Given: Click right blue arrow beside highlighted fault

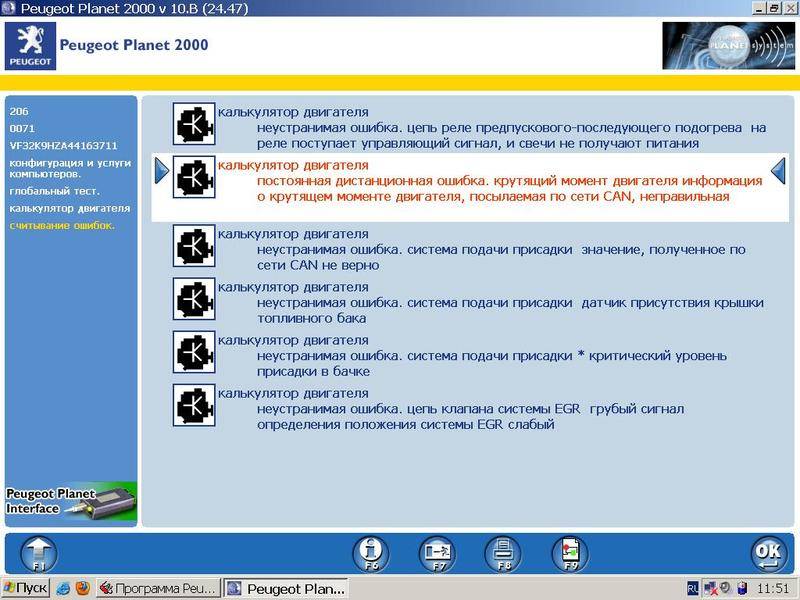Looking at the screenshot, I should pos(779,174).
